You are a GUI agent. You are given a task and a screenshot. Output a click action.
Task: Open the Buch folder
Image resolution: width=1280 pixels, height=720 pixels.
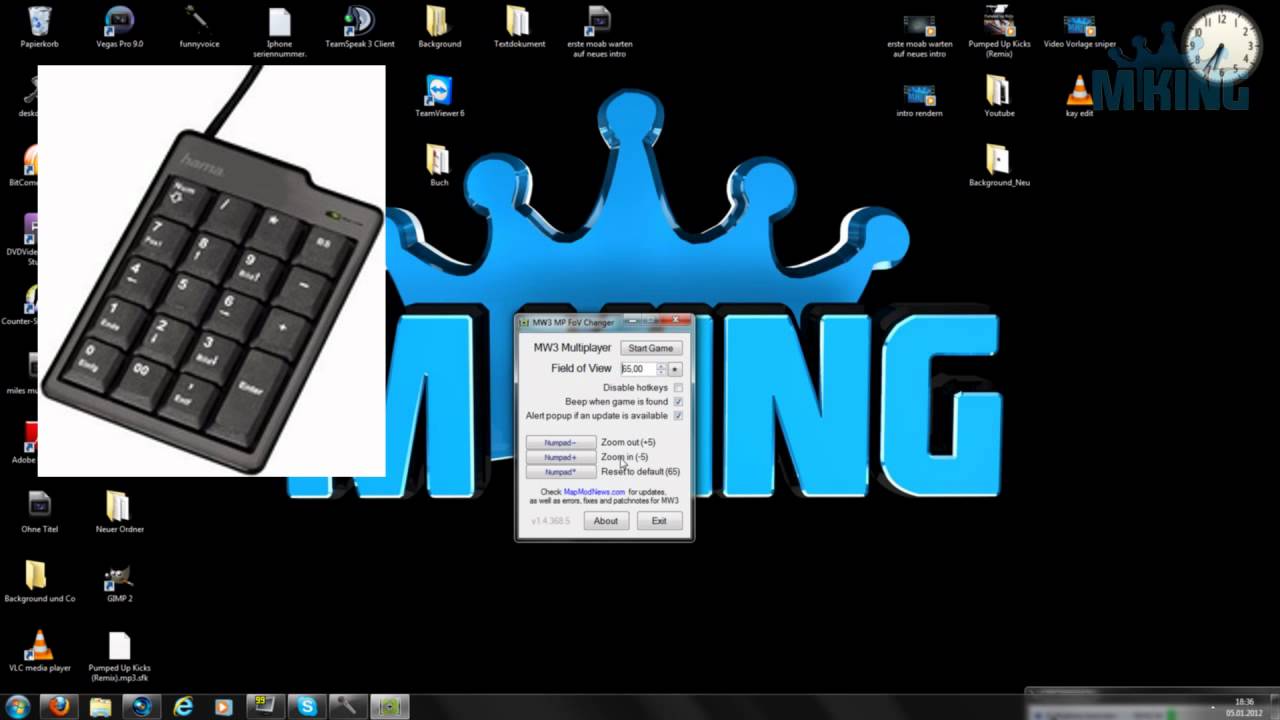coord(439,165)
